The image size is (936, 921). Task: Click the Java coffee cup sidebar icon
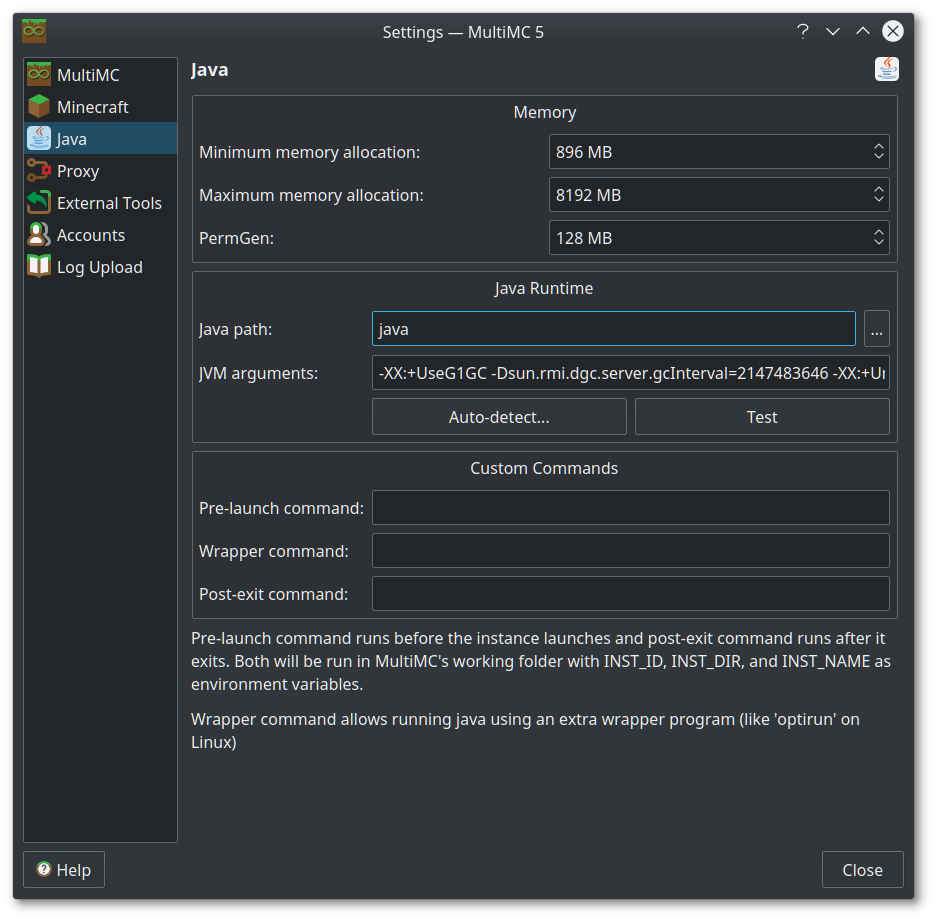tap(39, 139)
